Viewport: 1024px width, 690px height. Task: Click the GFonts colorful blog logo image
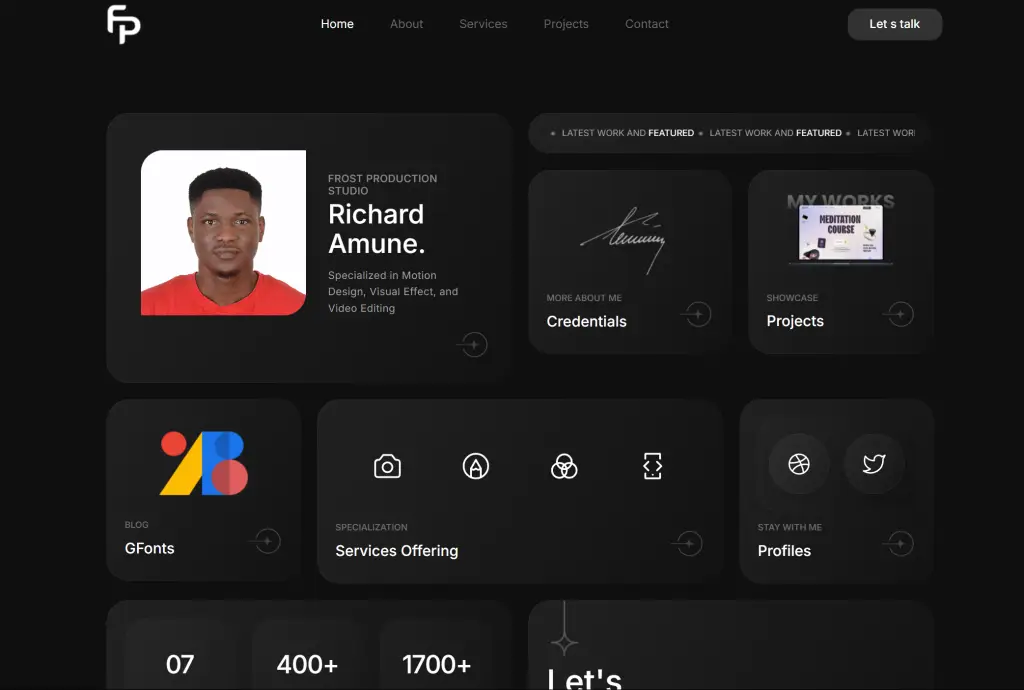click(x=204, y=463)
